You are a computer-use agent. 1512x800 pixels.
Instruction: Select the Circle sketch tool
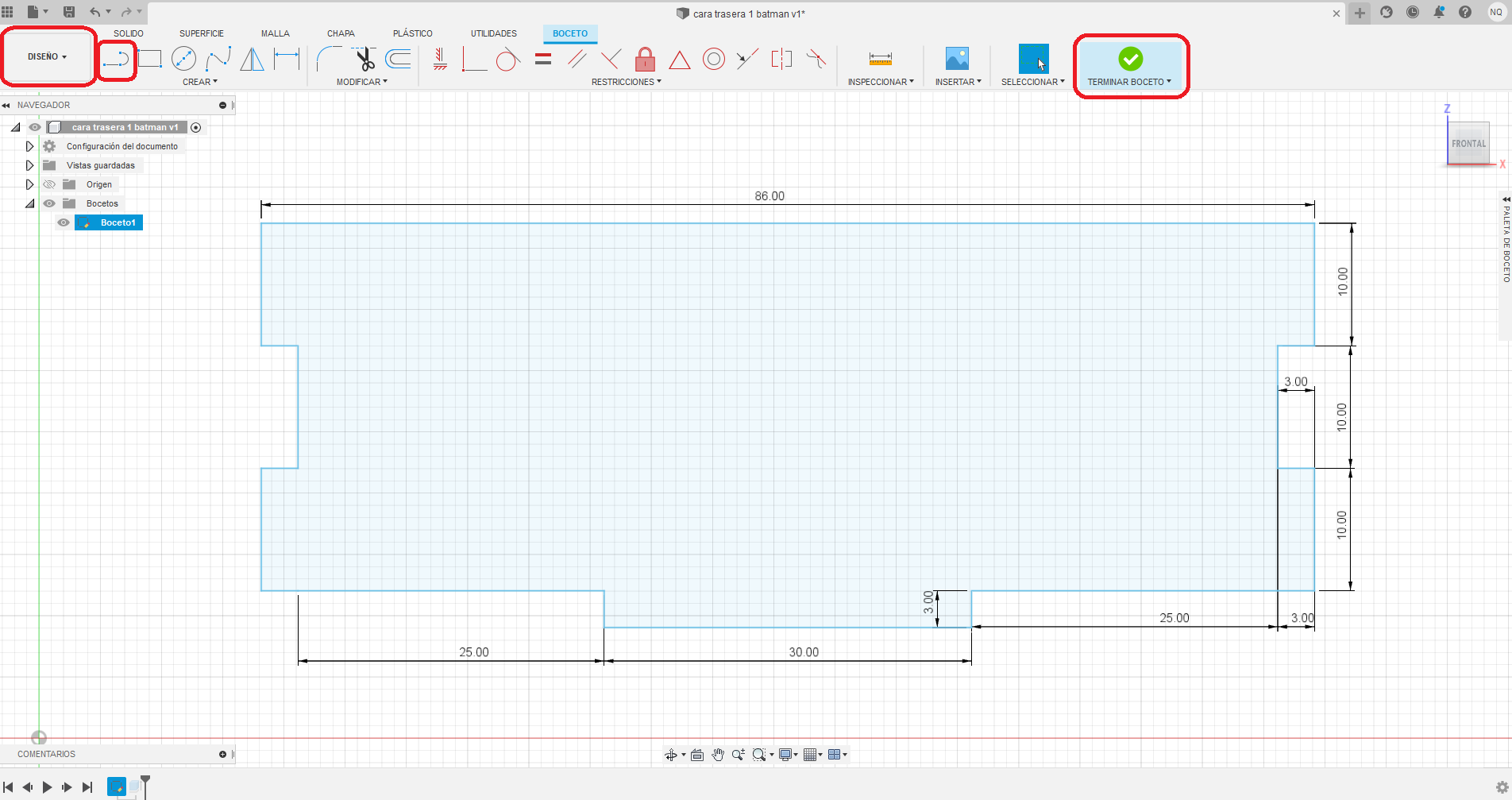(183, 59)
